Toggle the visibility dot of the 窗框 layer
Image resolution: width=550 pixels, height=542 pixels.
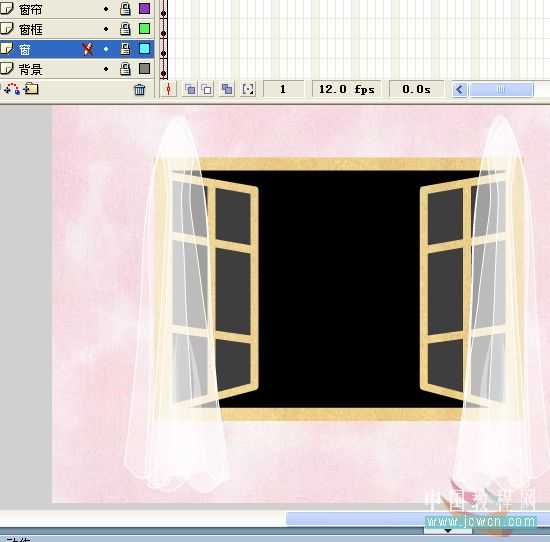coord(106,29)
